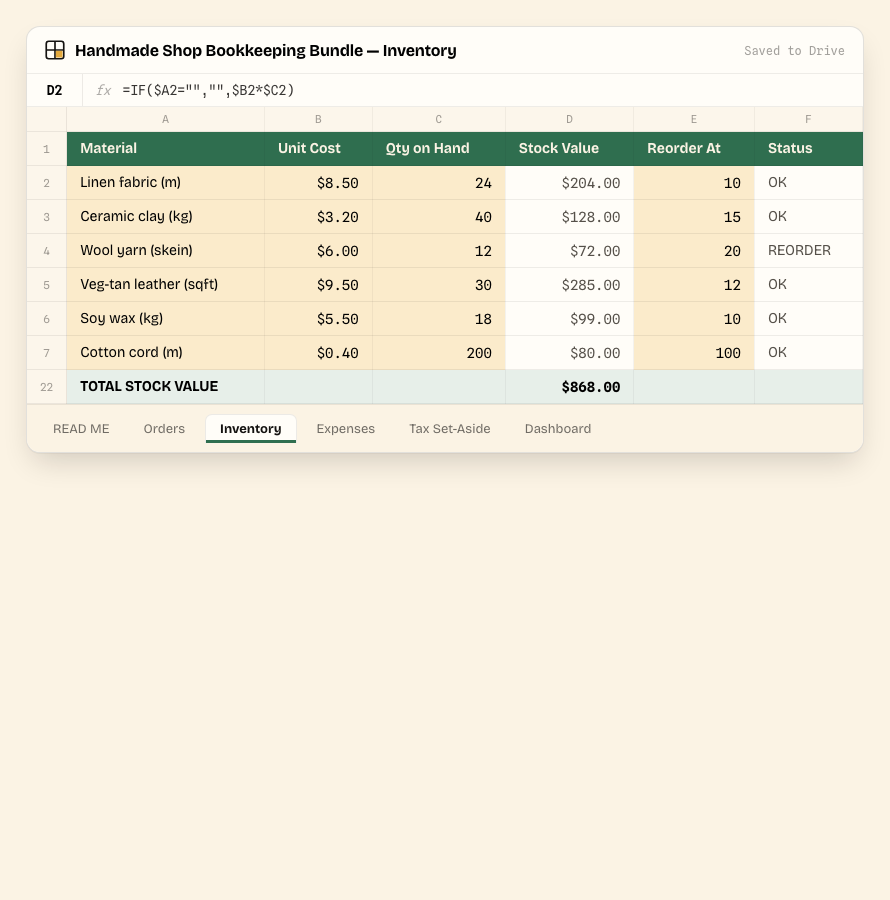The height and width of the screenshot is (900, 890).
Task: Select column D header
Action: pyautogui.click(x=569, y=119)
